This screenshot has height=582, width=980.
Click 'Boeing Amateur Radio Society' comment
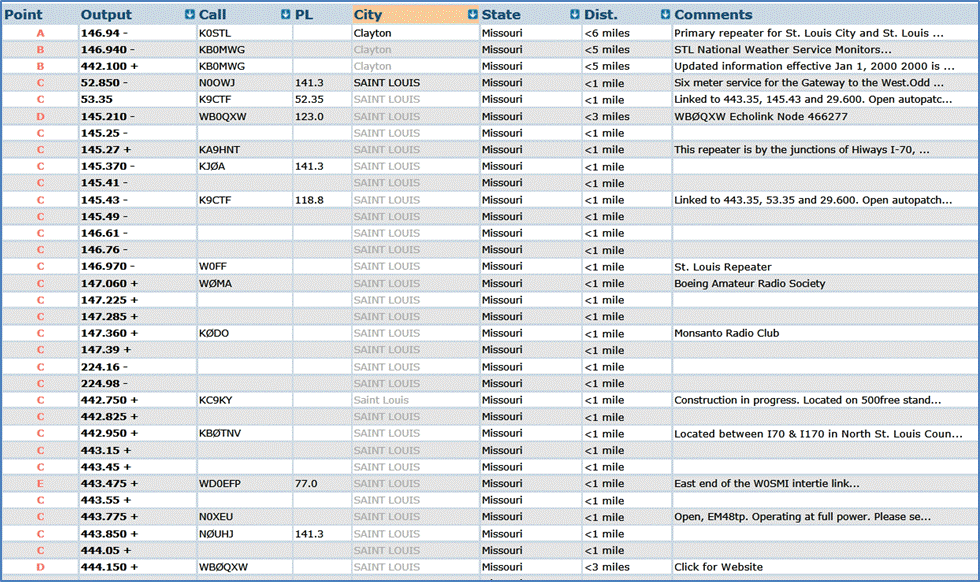point(749,283)
